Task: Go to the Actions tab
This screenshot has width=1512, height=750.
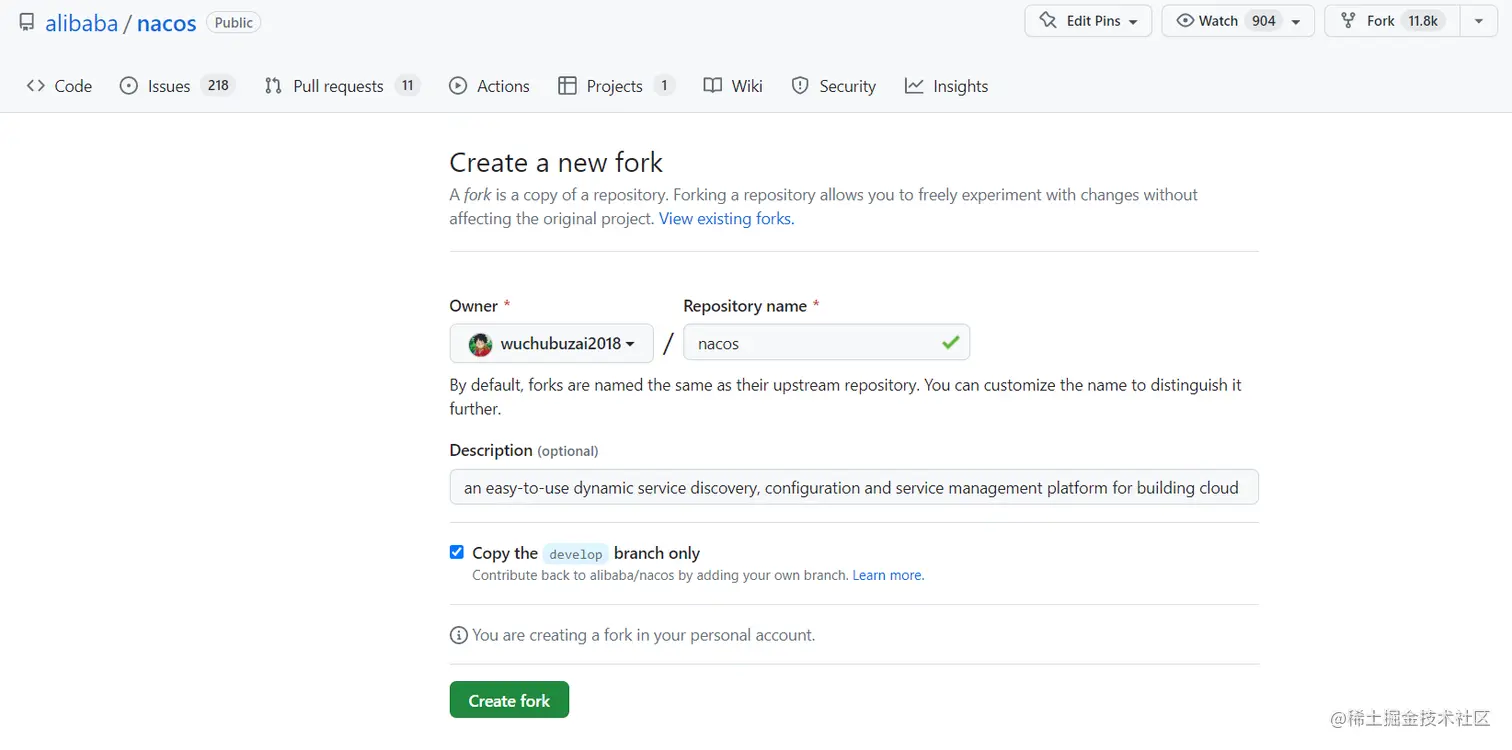Action: point(489,86)
